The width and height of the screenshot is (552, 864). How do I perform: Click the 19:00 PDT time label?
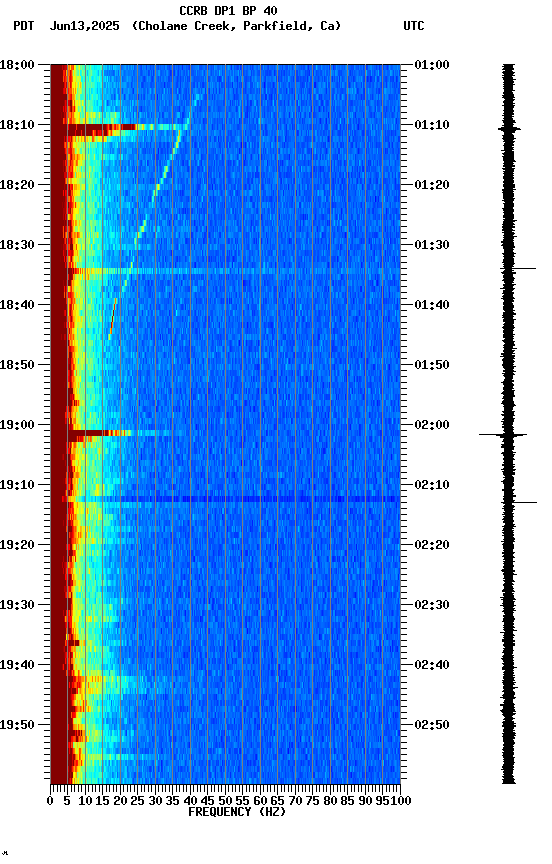[17, 425]
